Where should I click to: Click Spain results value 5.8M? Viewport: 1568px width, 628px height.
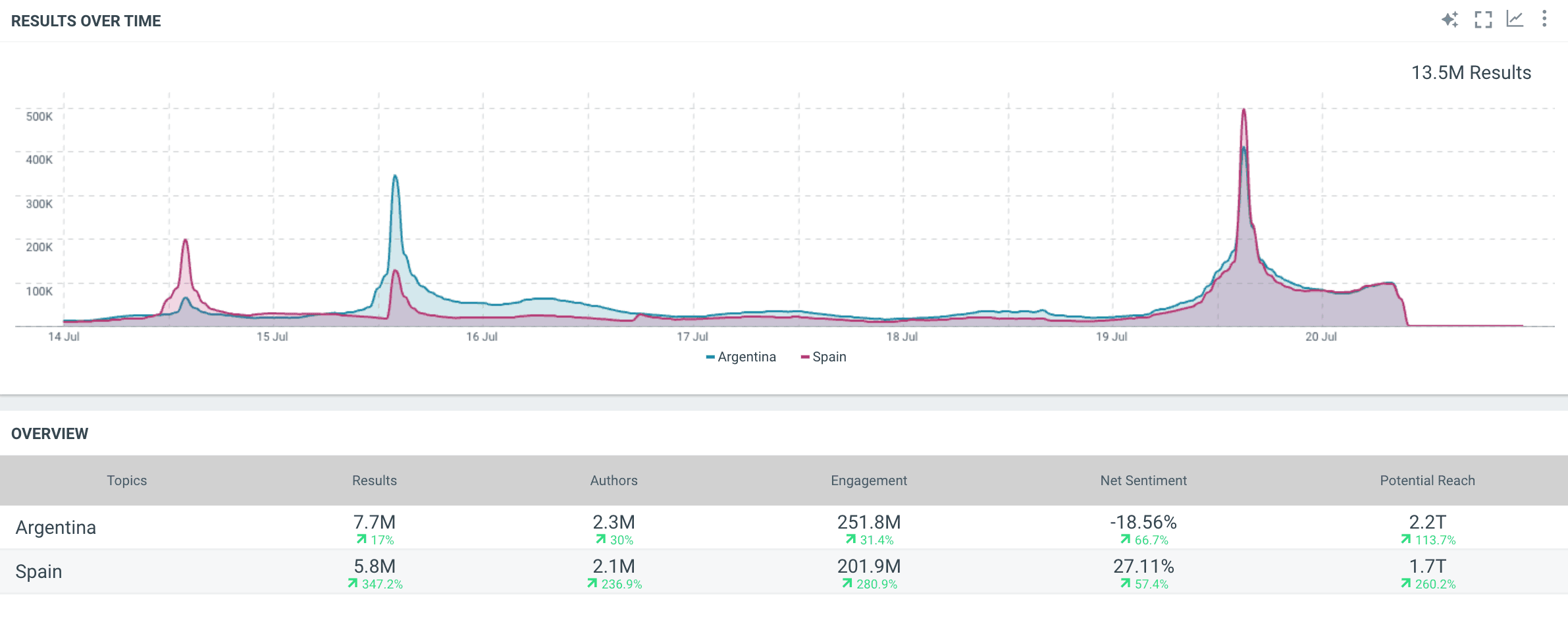pos(375,566)
